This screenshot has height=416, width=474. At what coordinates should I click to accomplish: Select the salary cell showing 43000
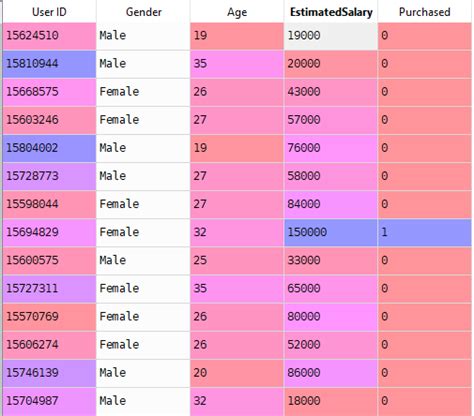coord(331,92)
